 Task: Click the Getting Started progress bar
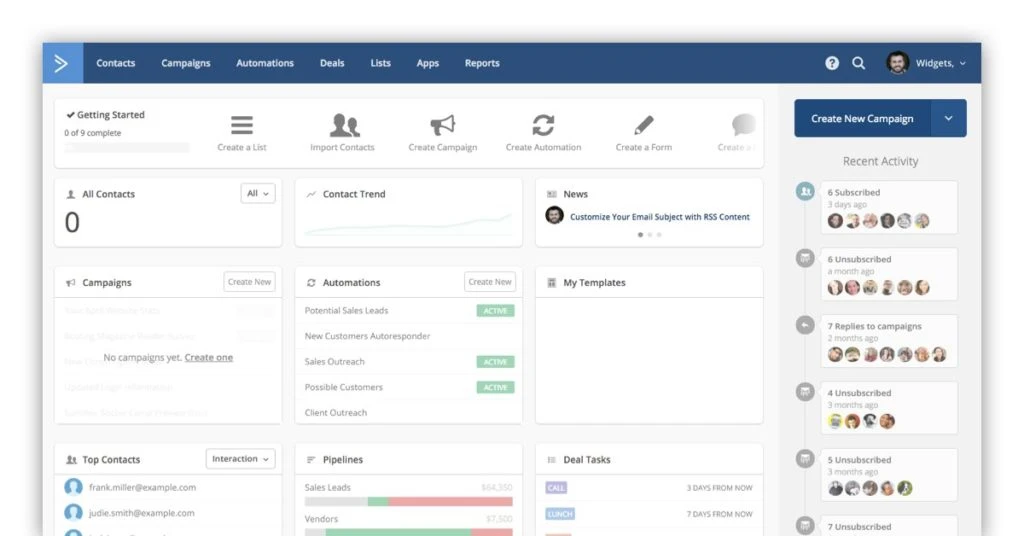(127, 148)
